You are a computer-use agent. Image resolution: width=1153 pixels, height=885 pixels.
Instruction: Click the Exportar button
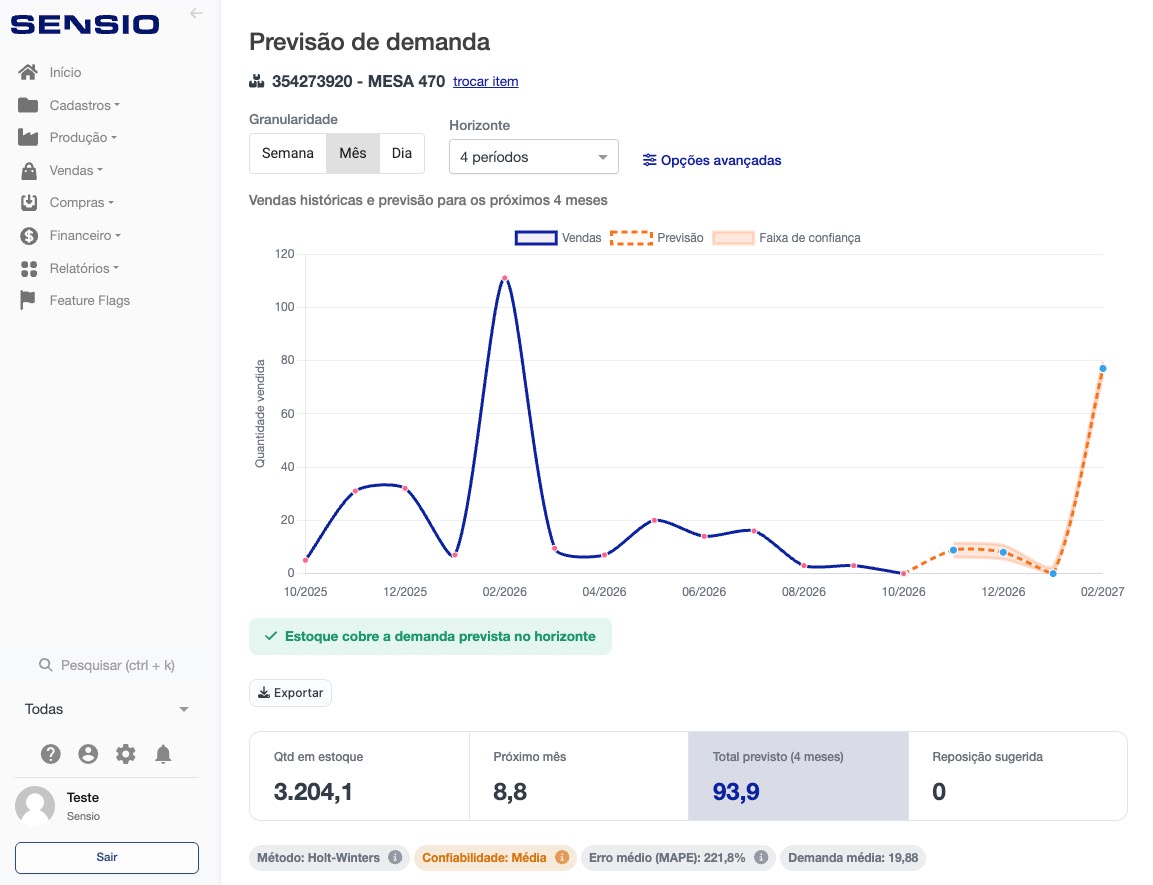[x=290, y=693]
